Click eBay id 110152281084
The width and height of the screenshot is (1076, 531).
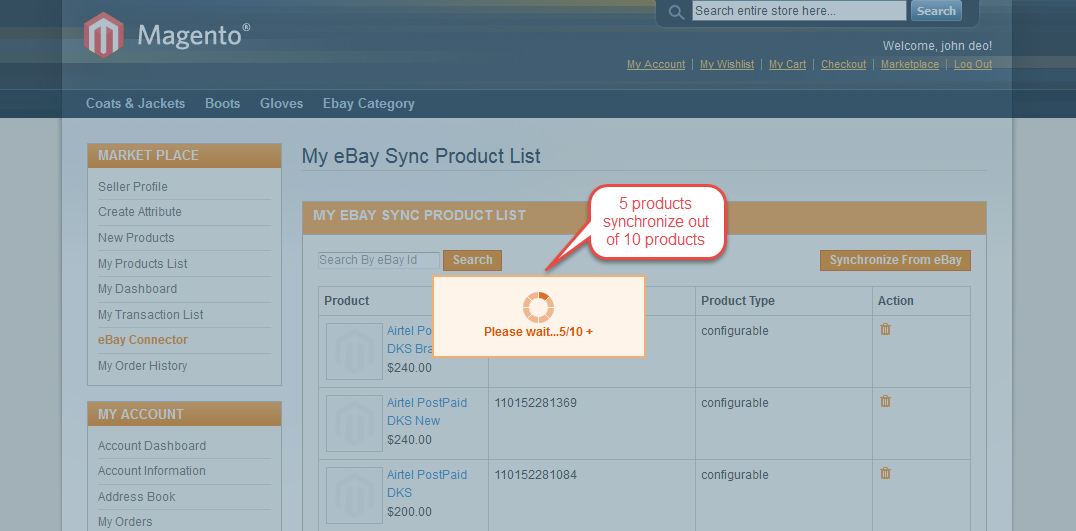[x=535, y=475]
